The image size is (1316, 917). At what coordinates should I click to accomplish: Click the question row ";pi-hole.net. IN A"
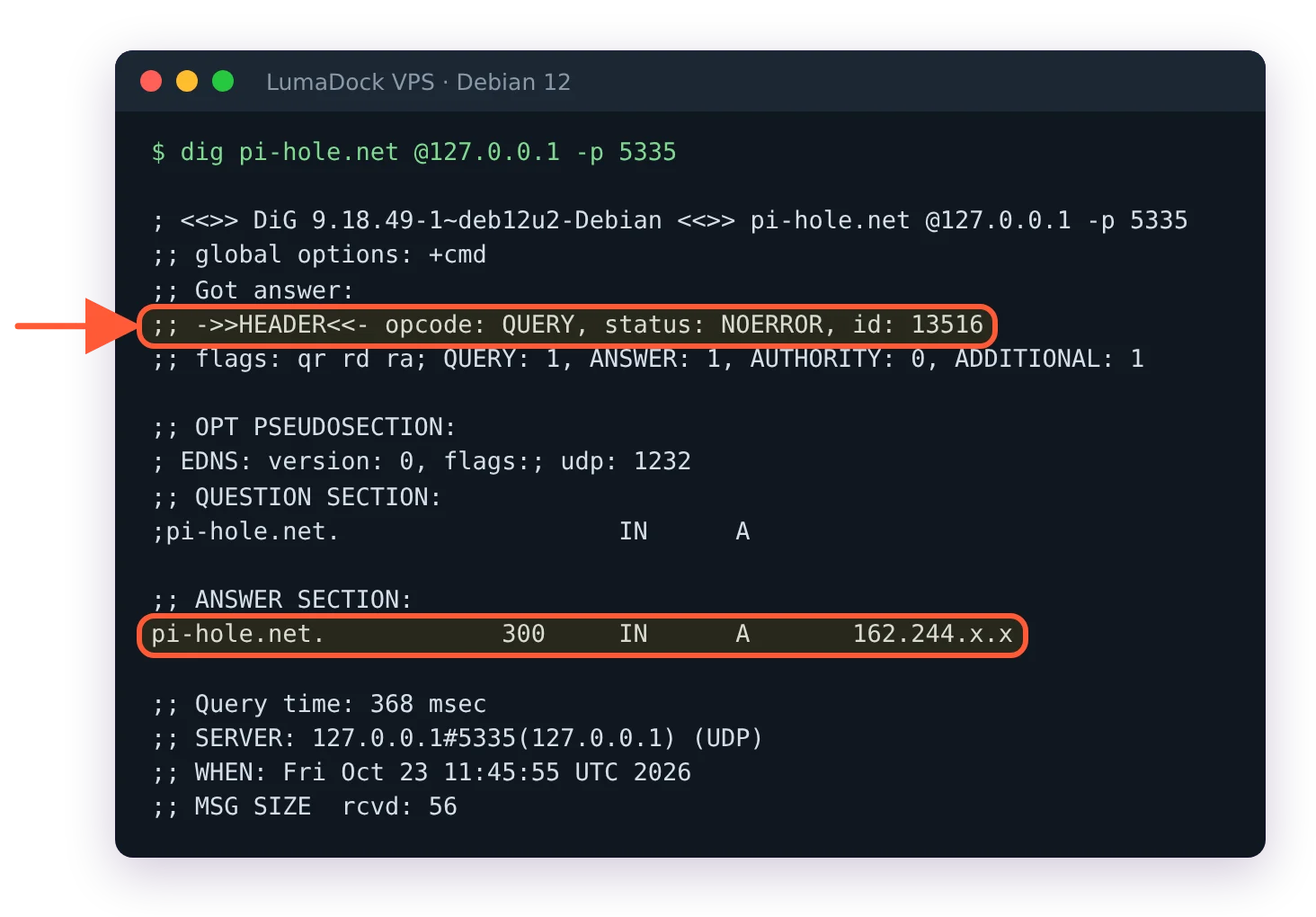450,531
